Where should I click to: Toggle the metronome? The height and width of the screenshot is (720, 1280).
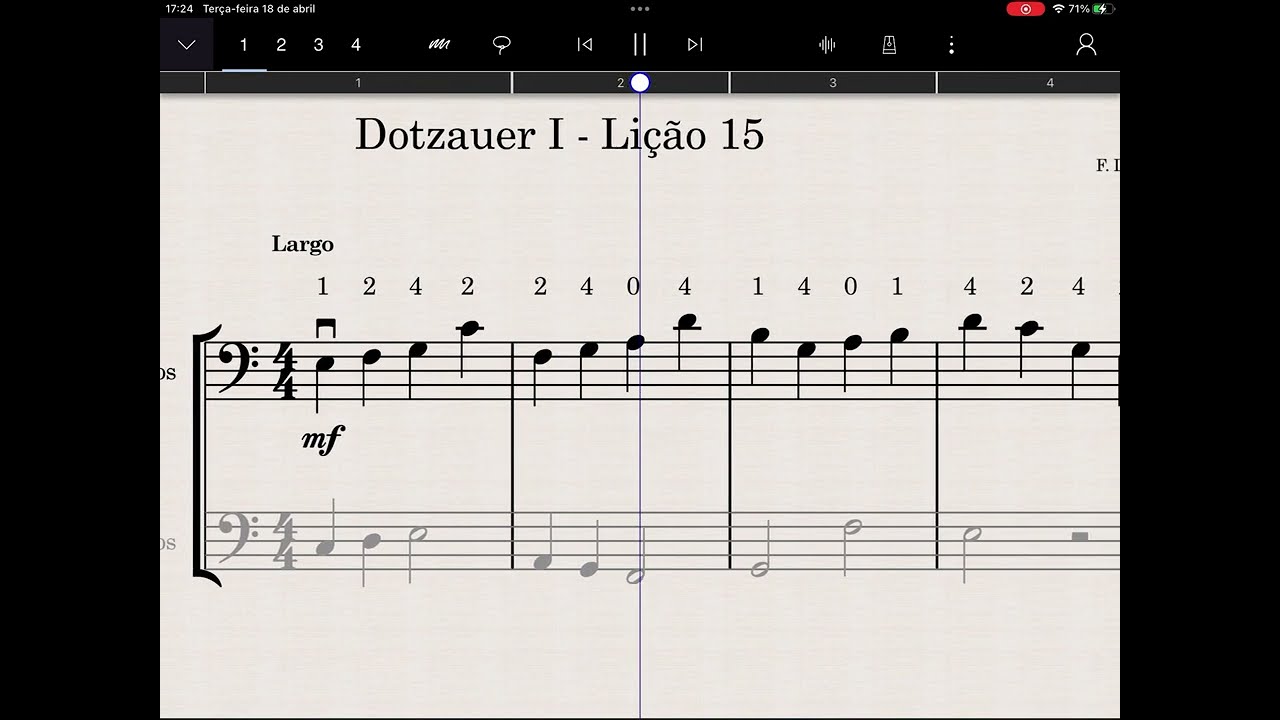pos(889,45)
